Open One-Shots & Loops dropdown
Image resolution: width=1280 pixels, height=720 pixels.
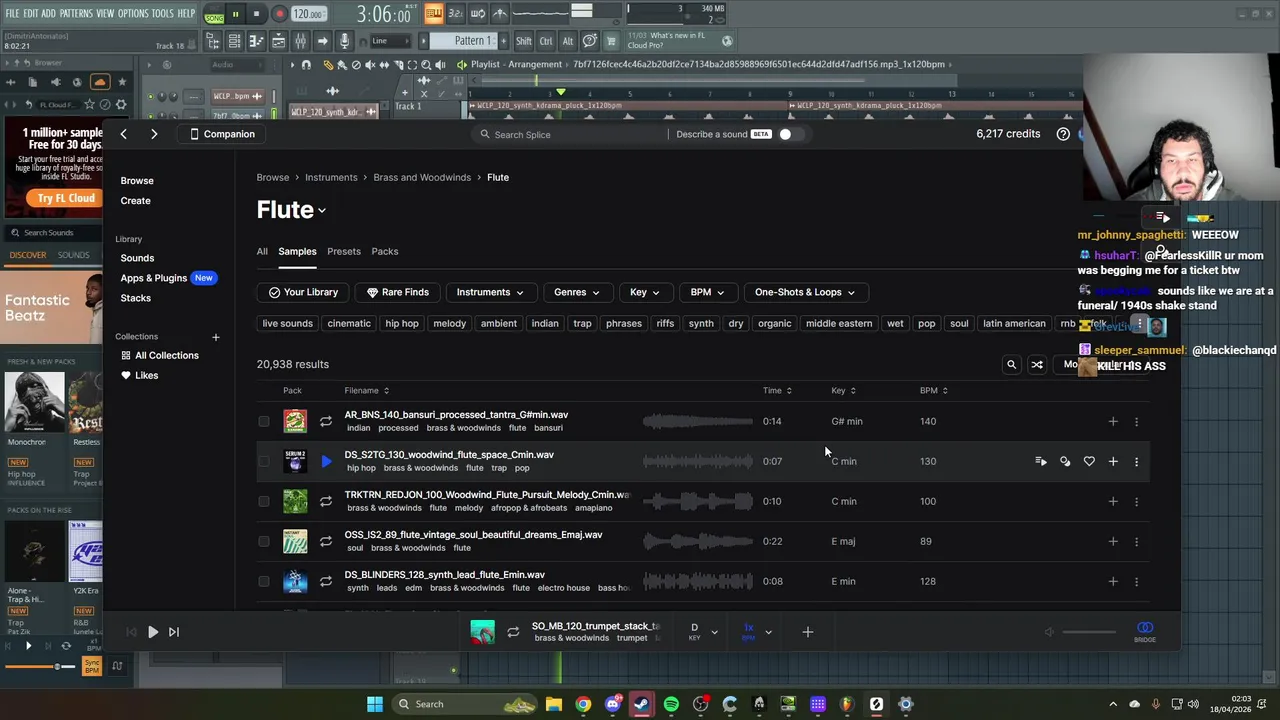[805, 292]
